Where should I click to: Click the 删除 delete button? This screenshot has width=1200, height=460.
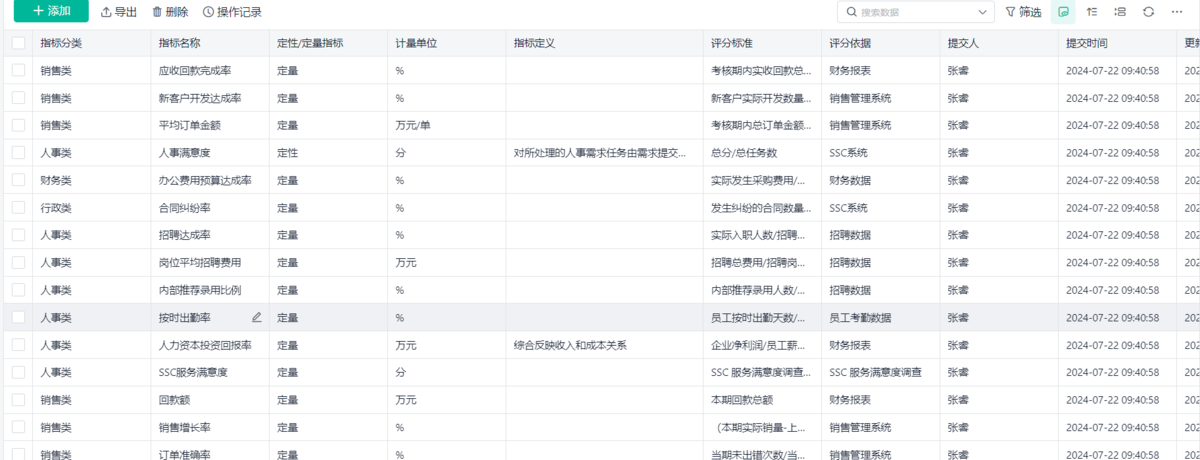click(170, 12)
